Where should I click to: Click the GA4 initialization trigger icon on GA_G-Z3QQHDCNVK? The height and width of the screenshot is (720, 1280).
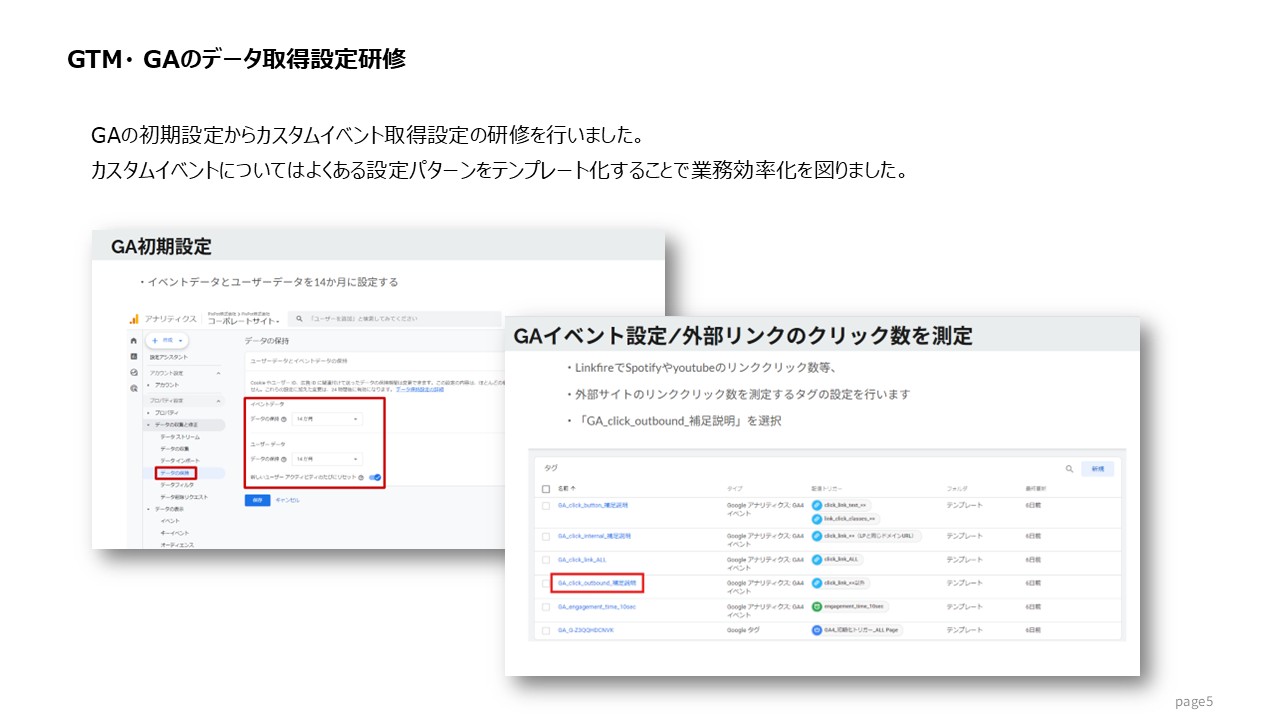click(x=817, y=630)
